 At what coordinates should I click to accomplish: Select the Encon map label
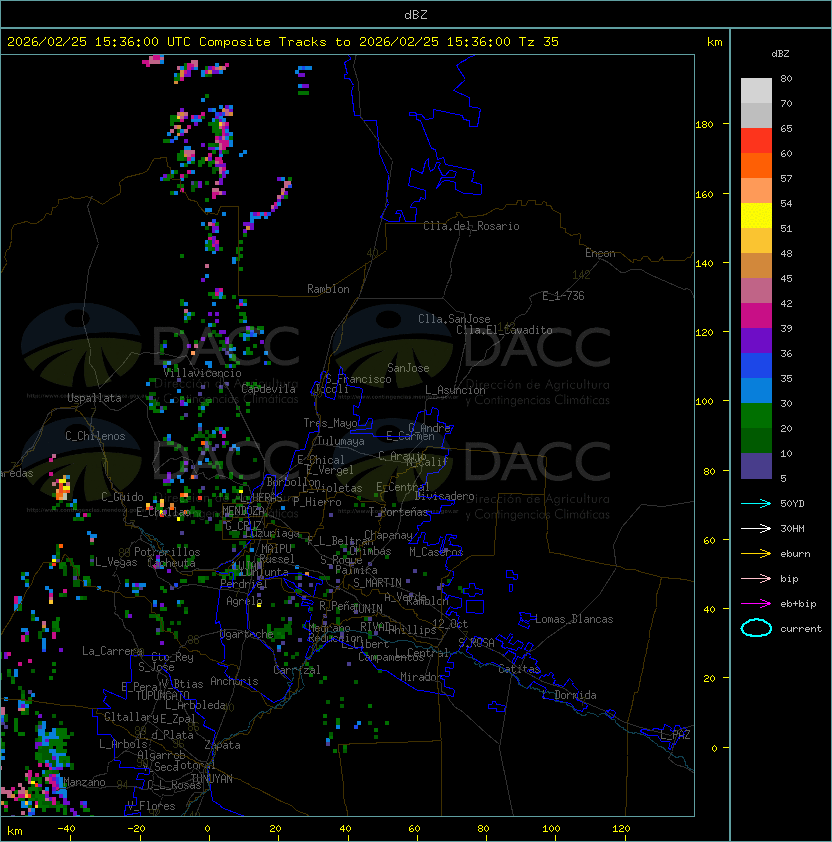point(600,253)
